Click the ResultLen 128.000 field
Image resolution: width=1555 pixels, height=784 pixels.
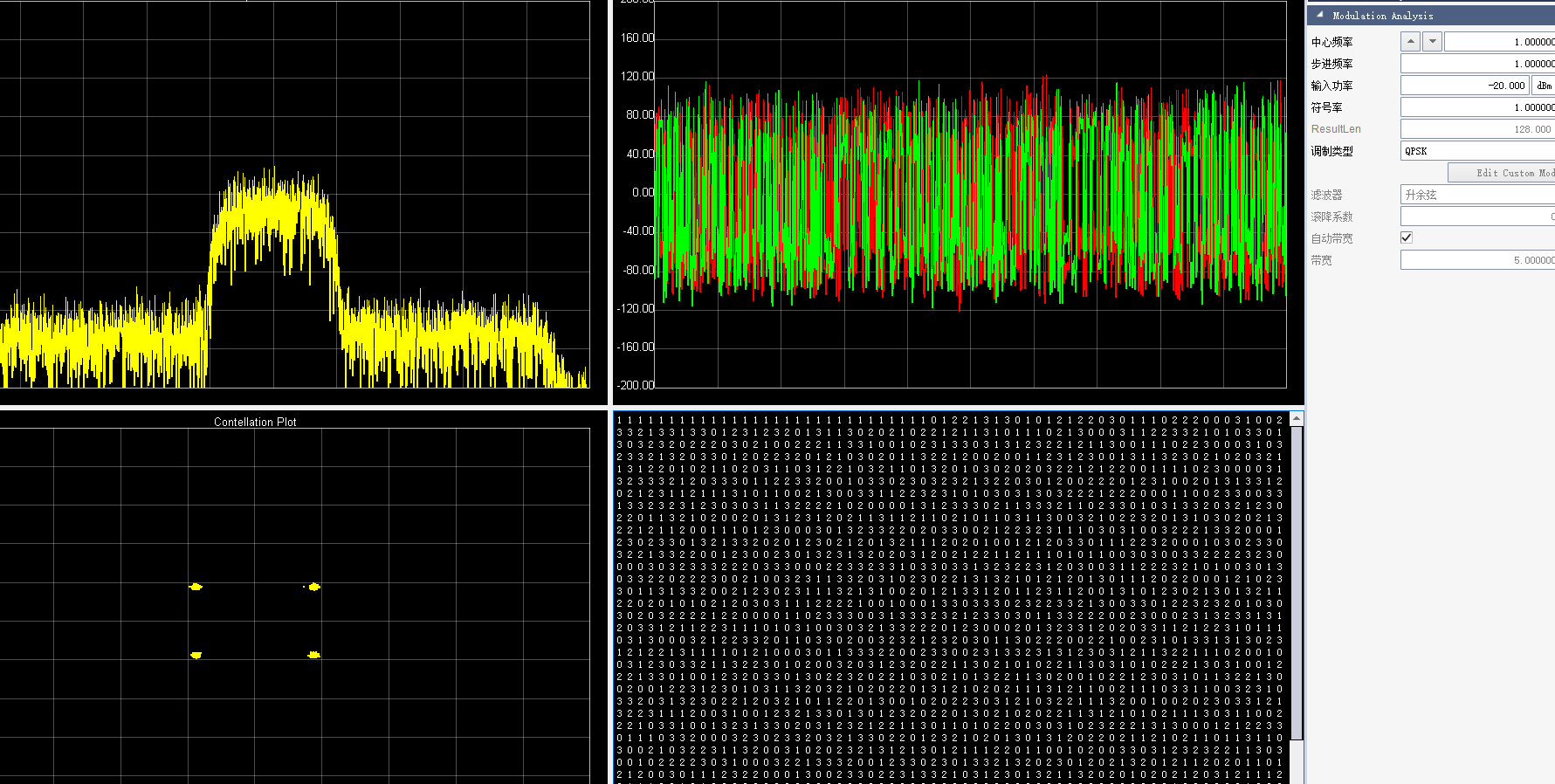click(1478, 128)
